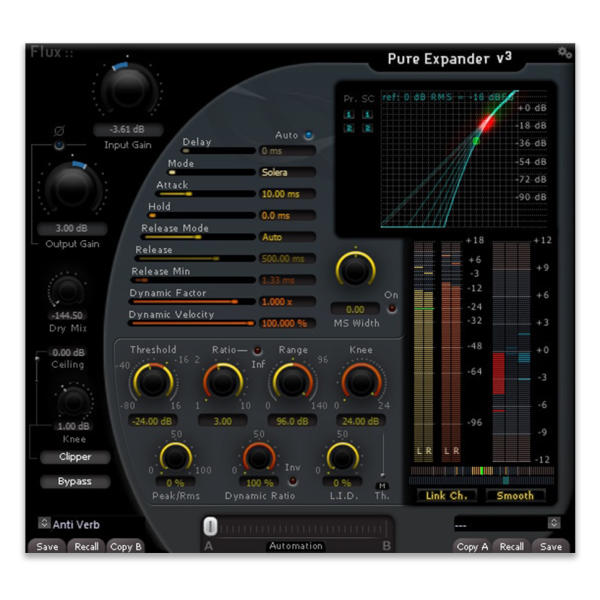Click the Dynamic Ratio knob
Image resolution: width=600 pixels, height=600 pixels.
coord(259,457)
